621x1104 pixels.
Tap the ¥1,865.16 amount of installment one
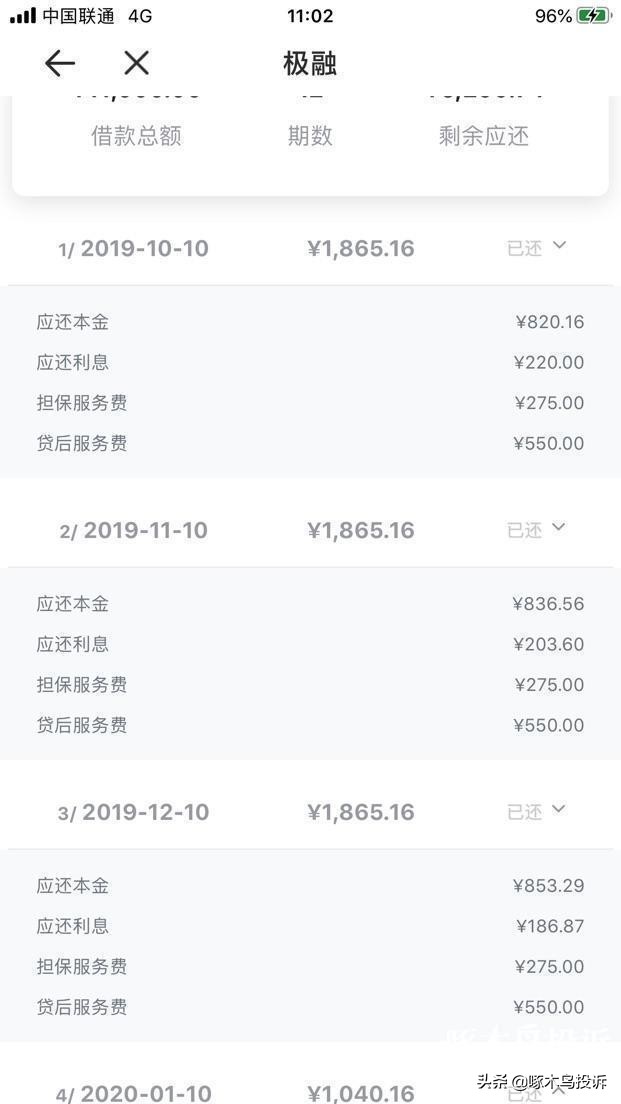(x=361, y=248)
